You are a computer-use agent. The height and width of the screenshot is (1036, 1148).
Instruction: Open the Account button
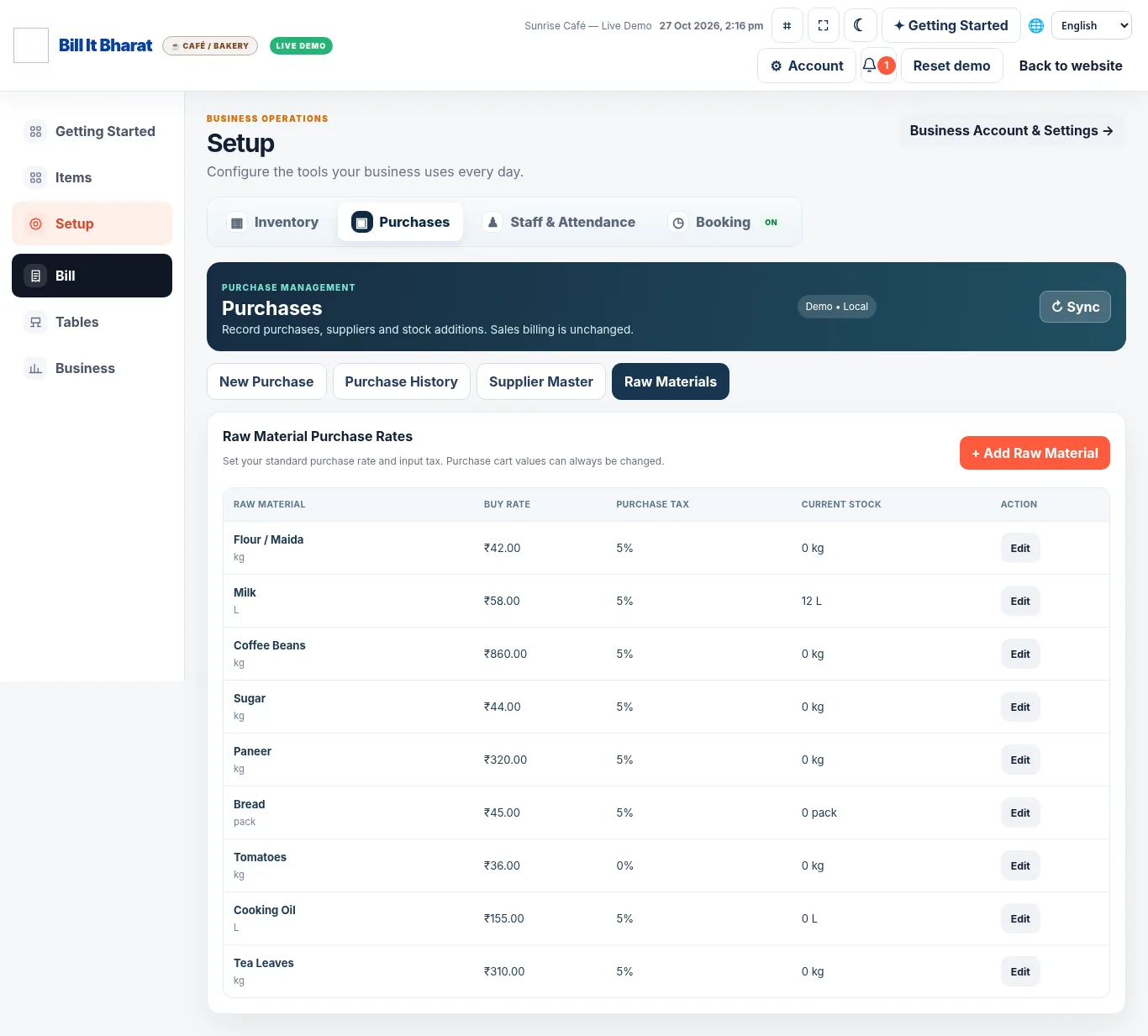click(x=807, y=66)
